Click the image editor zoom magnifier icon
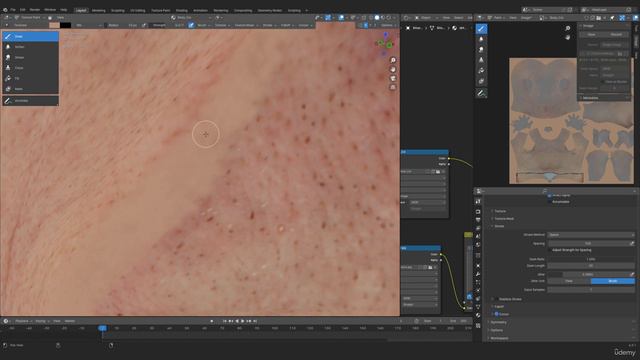The image size is (640, 360). [x=568, y=28]
